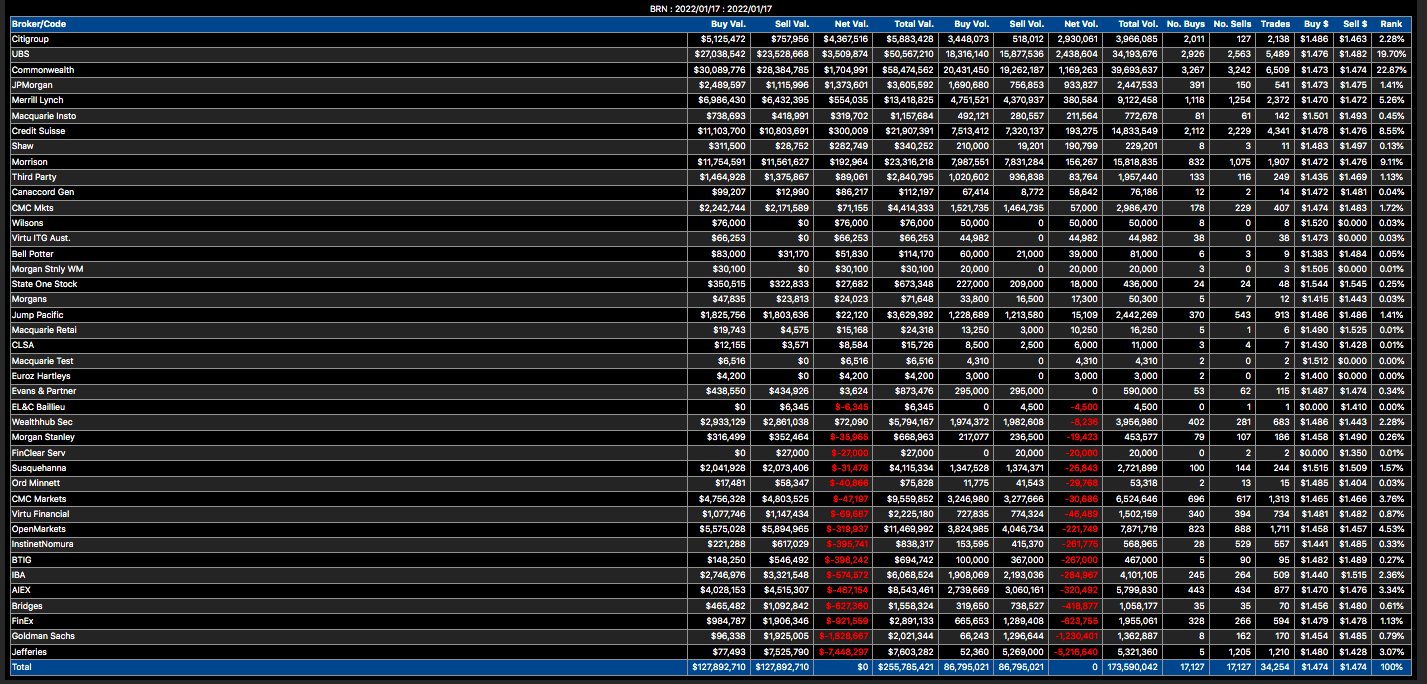
Task: Sort by the Buy Vol. column header
Action: point(972,23)
